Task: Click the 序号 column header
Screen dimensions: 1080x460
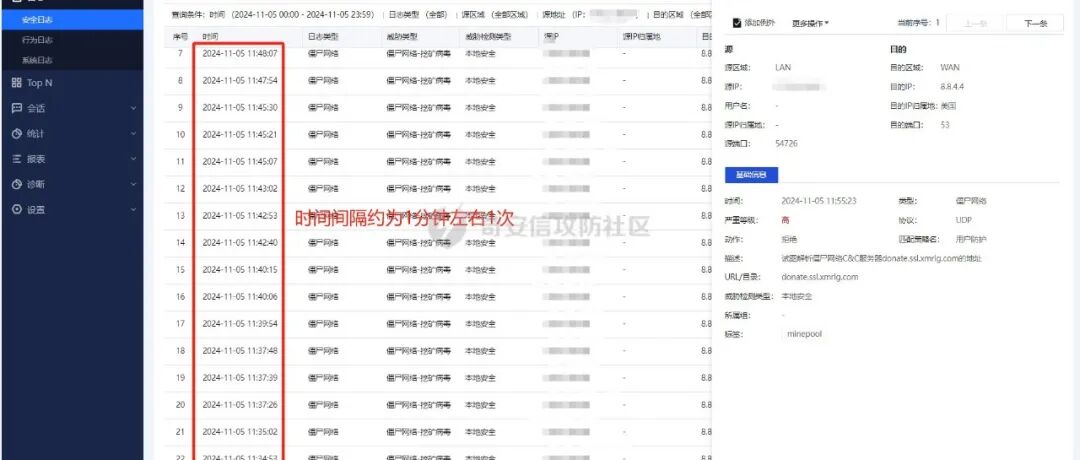Action: click(180, 36)
